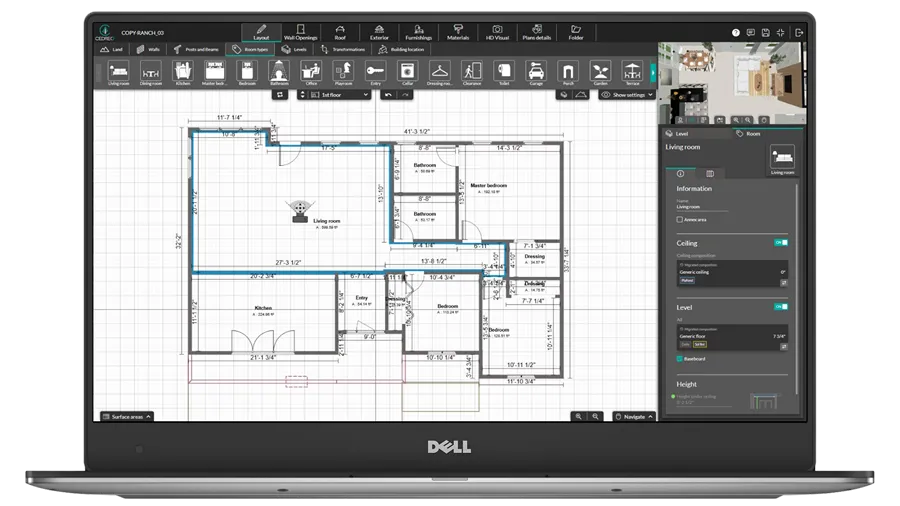This screenshot has width=900, height=506.
Task: Open the Roof tab
Action: [340, 32]
